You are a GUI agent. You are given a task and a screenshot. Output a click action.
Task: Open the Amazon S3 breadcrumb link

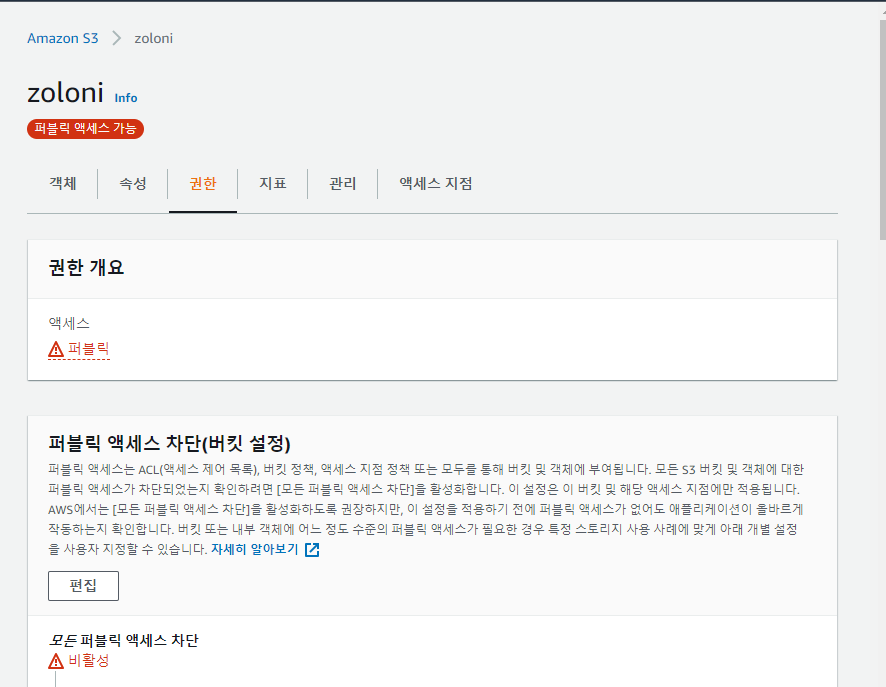click(63, 38)
